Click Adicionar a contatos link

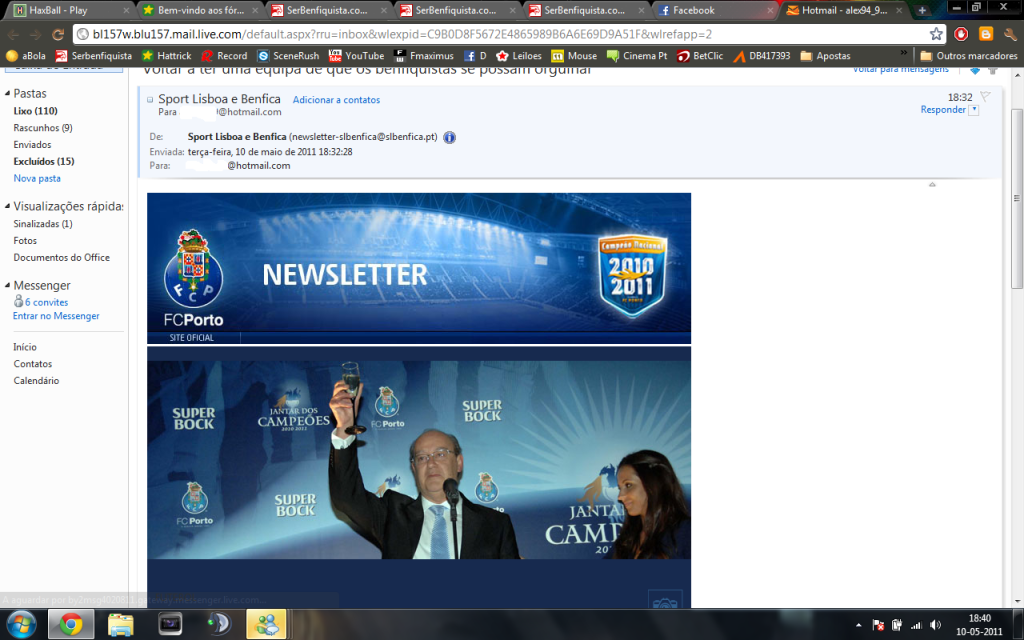point(336,100)
